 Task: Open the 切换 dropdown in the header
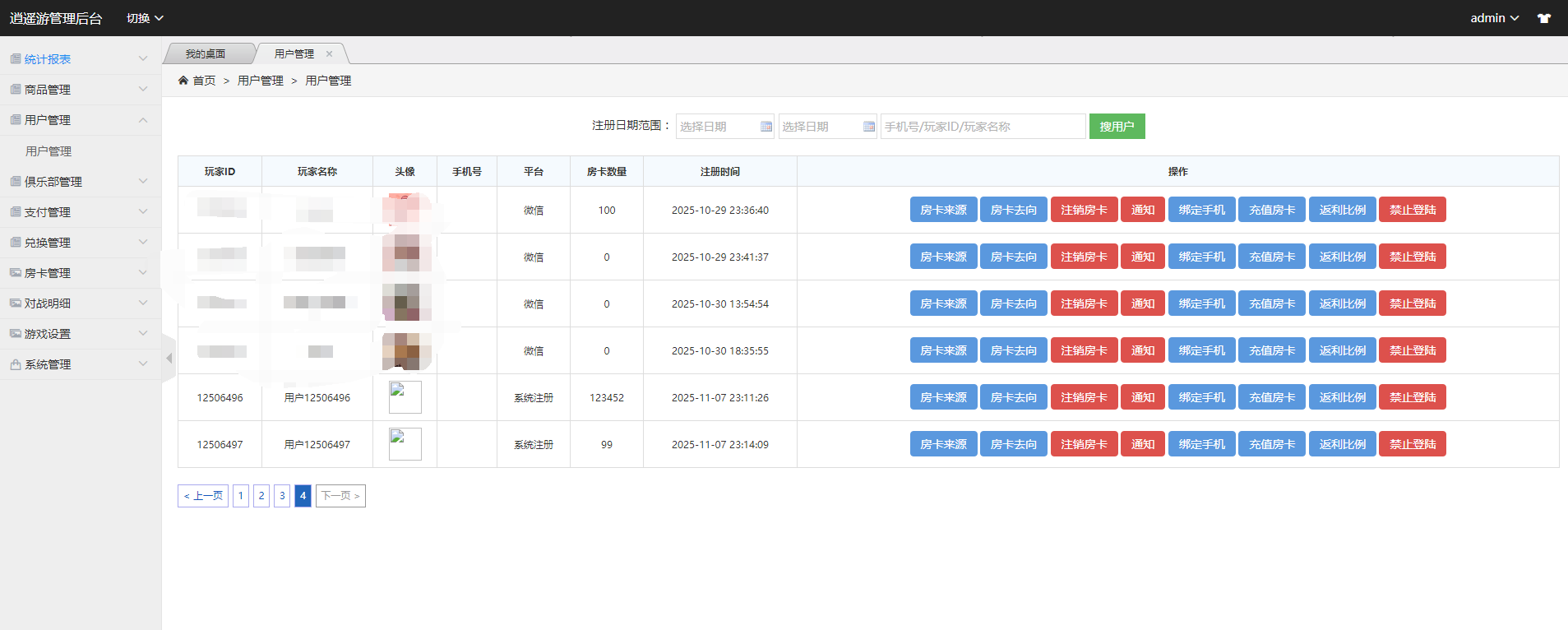tap(145, 18)
